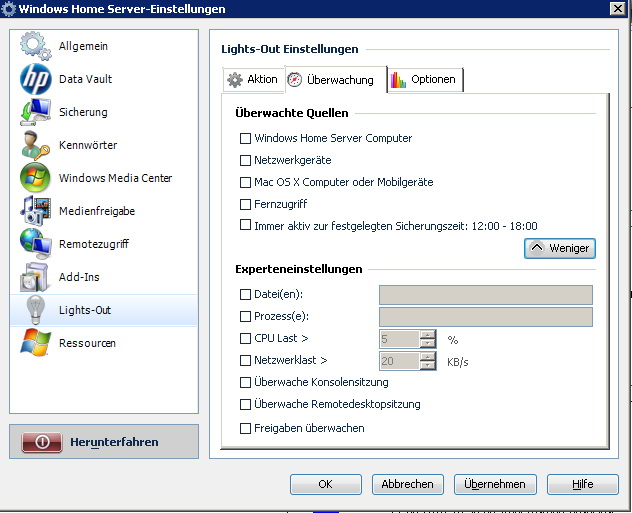Switch to the Aktion tab
The image size is (632, 513).
pyautogui.click(x=254, y=79)
